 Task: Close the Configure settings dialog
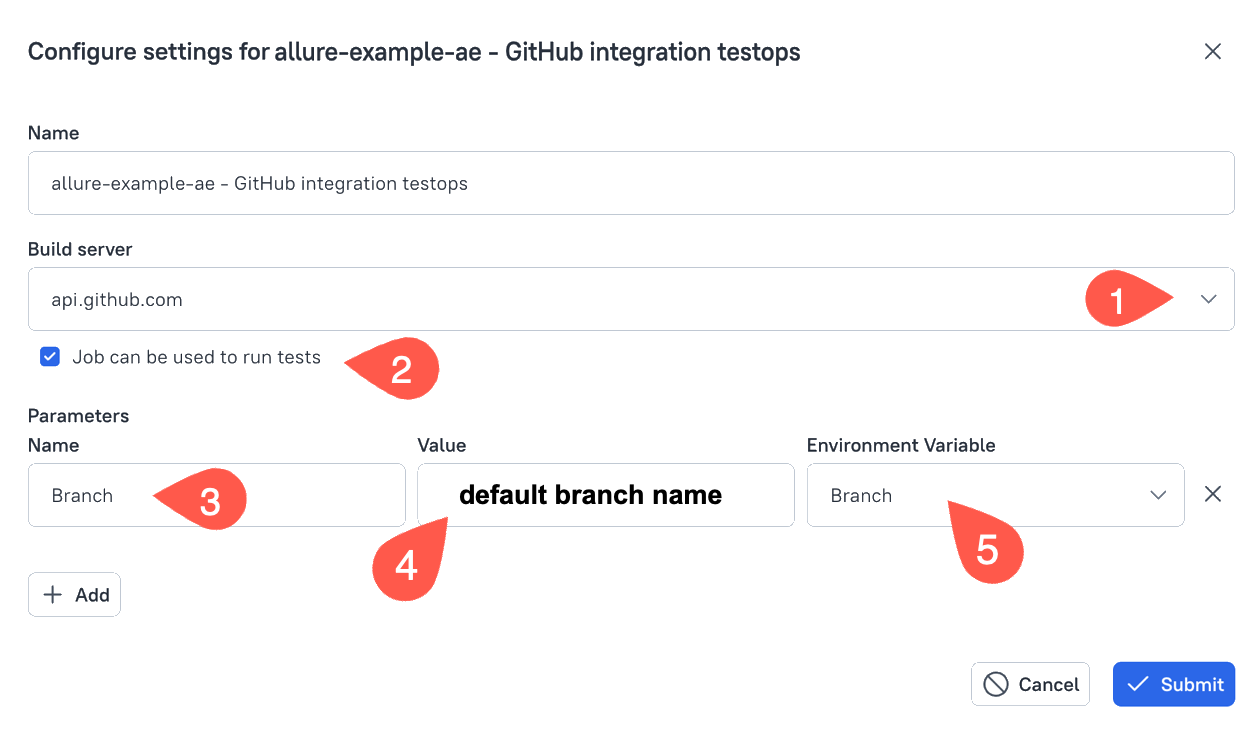pyautogui.click(x=1213, y=52)
